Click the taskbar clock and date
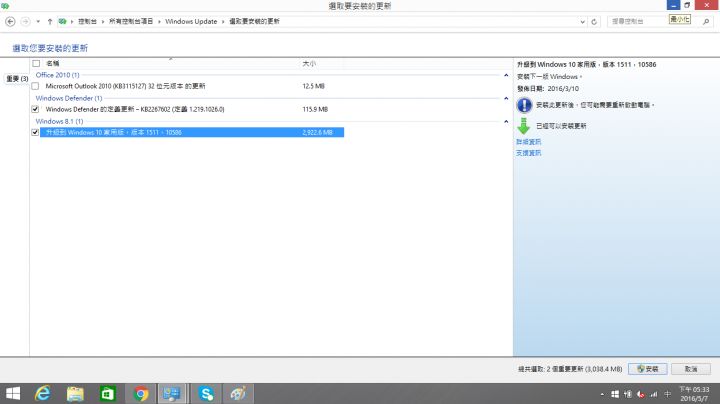 pos(694,394)
